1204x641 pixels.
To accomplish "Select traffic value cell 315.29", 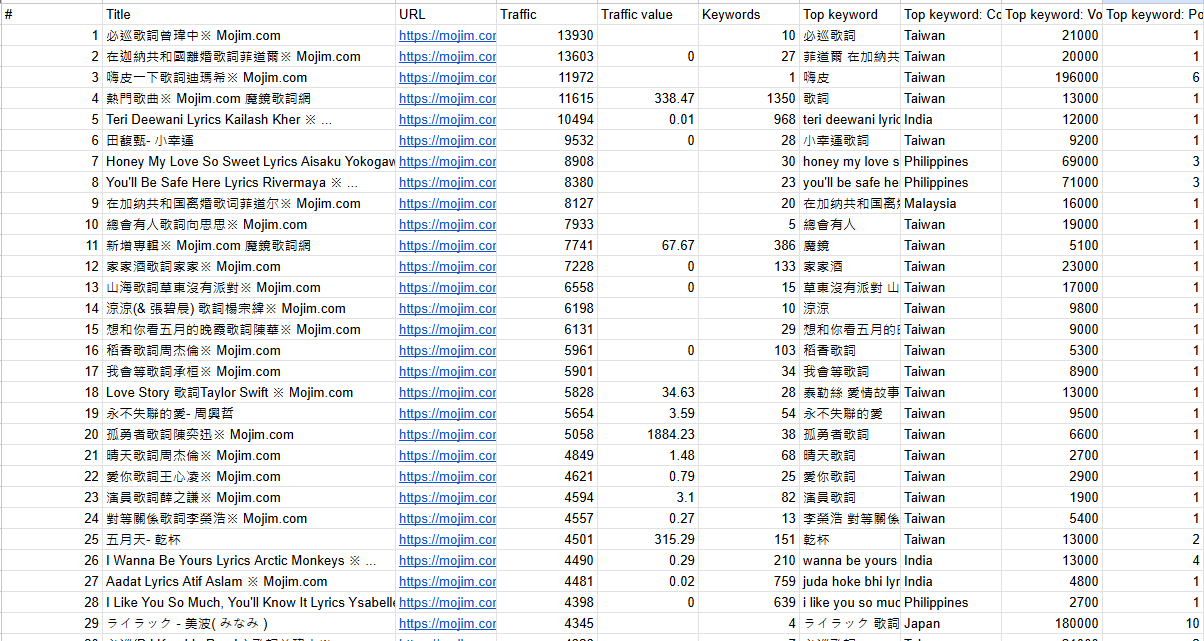I will pyautogui.click(x=648, y=539).
